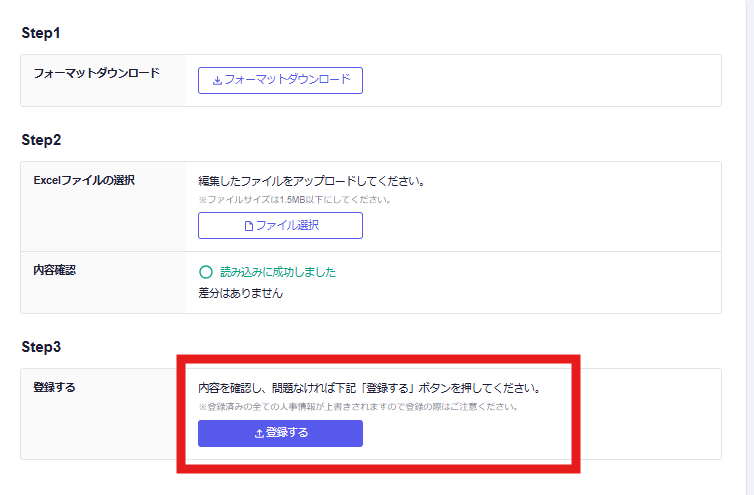Click the フォーマットダウンロード row label

point(96,73)
